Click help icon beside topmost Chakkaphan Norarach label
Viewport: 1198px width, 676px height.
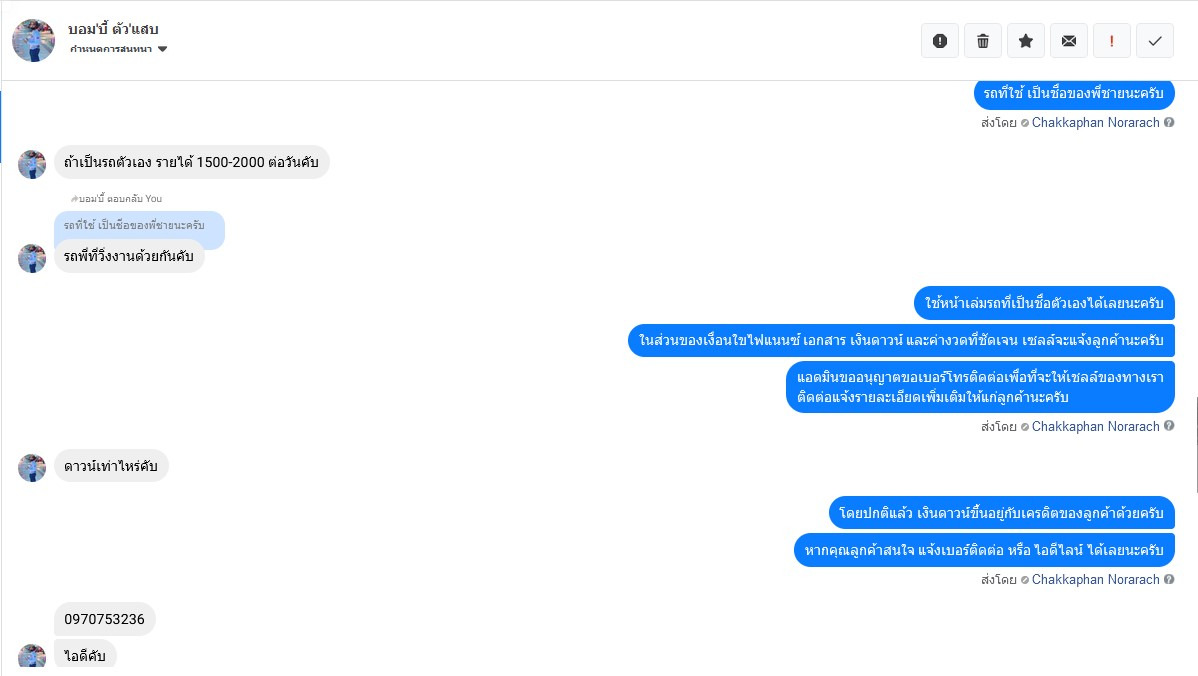(x=1169, y=123)
